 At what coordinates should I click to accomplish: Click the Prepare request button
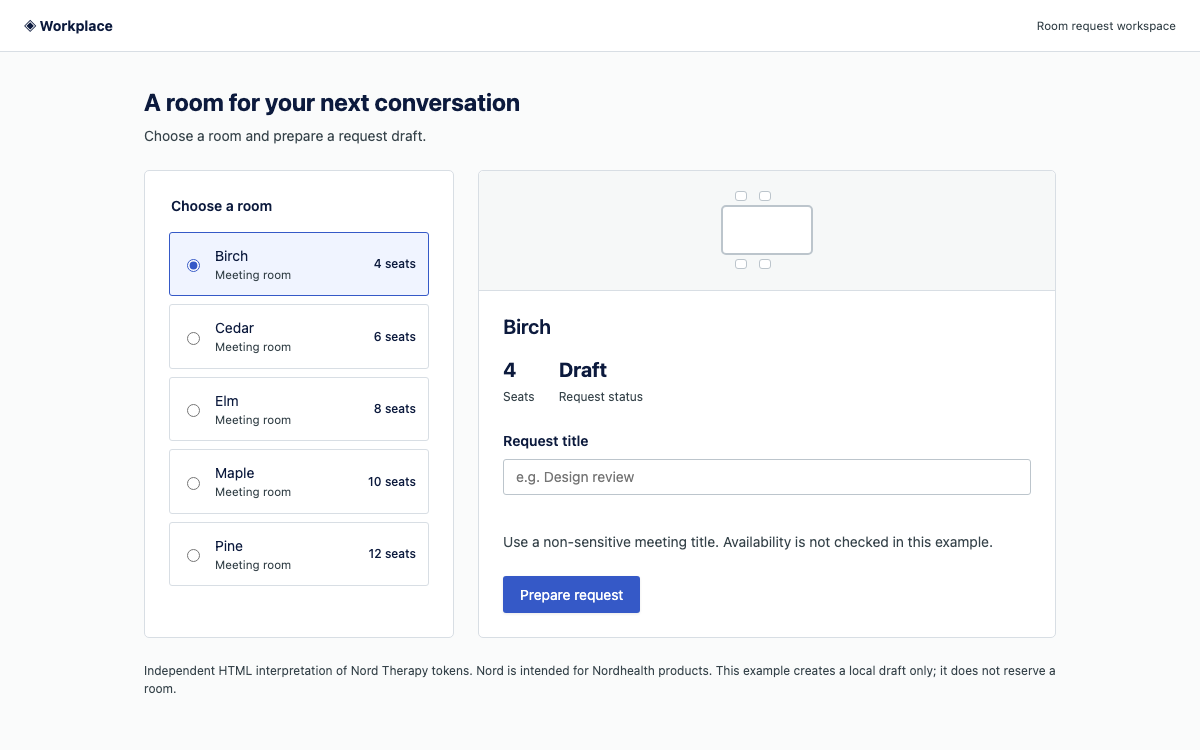pyautogui.click(x=571, y=594)
